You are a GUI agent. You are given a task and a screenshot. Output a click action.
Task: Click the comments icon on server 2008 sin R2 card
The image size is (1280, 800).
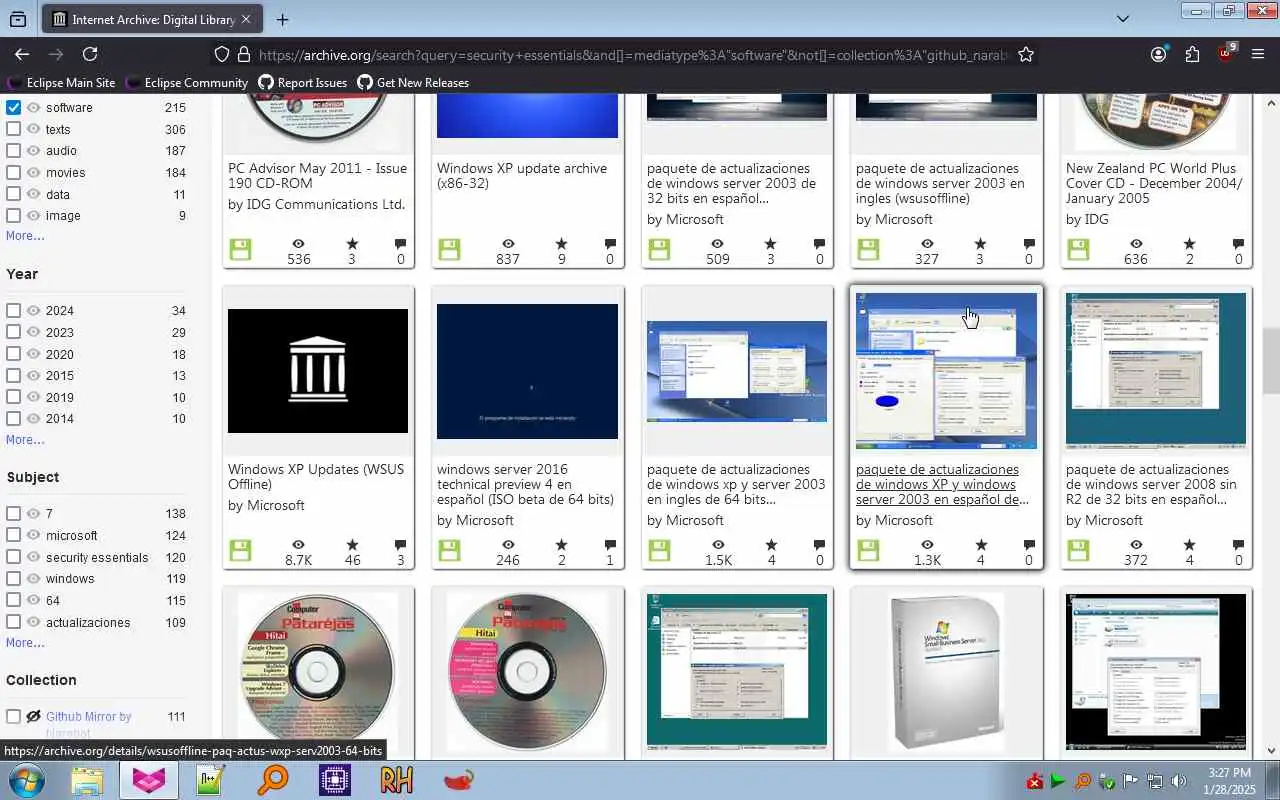(x=1238, y=545)
